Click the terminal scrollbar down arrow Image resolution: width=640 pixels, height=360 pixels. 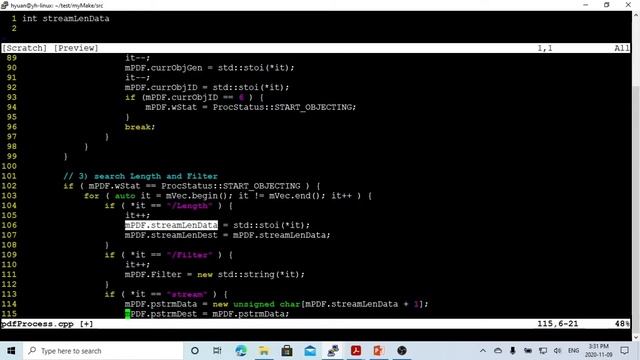(x=636, y=337)
